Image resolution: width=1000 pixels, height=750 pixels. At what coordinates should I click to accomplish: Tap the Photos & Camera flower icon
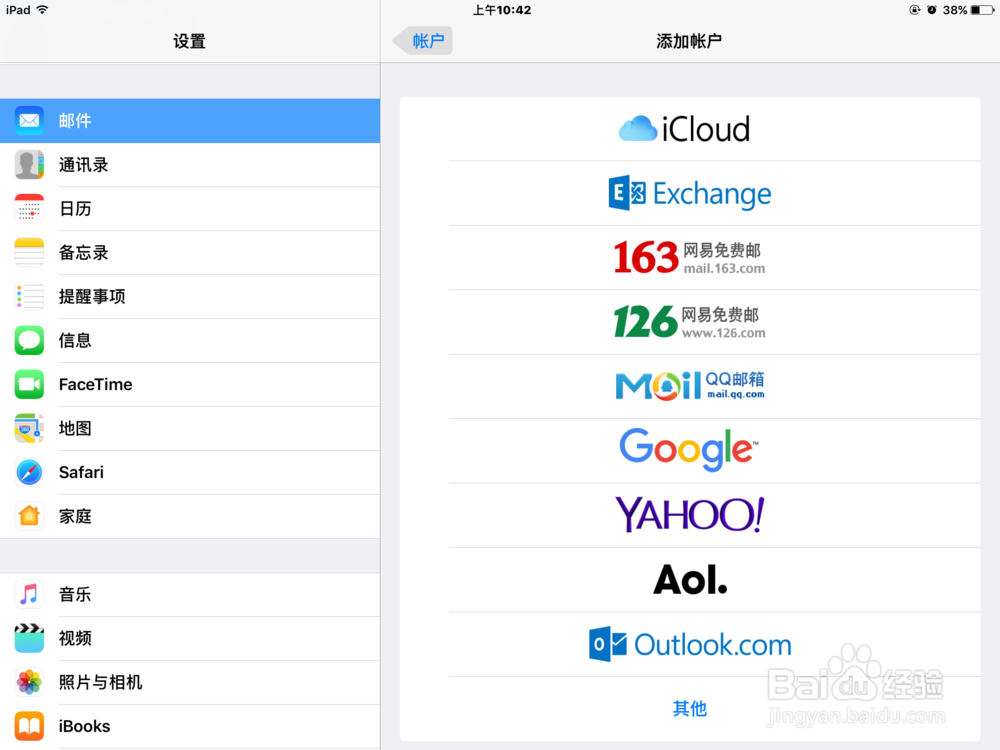[29, 682]
